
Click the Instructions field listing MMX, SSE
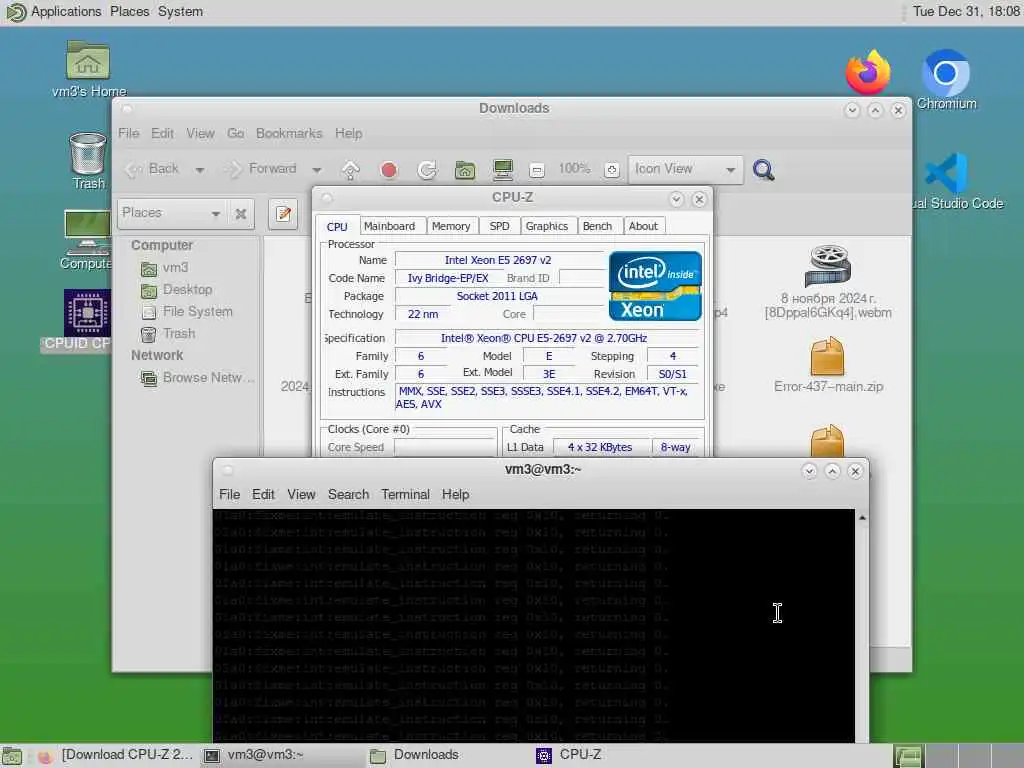(547, 398)
